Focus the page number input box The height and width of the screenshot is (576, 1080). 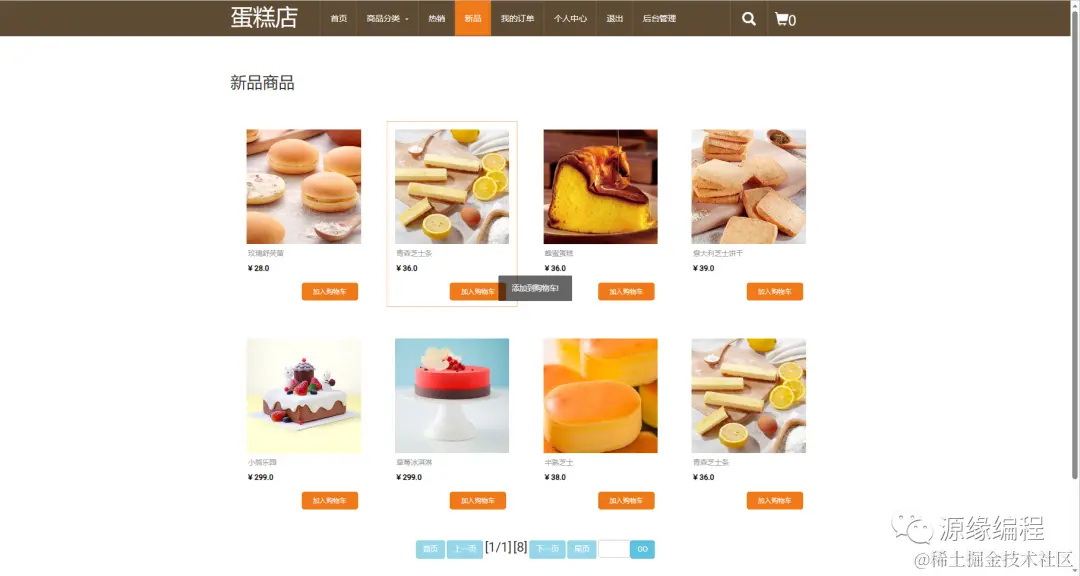pos(614,549)
